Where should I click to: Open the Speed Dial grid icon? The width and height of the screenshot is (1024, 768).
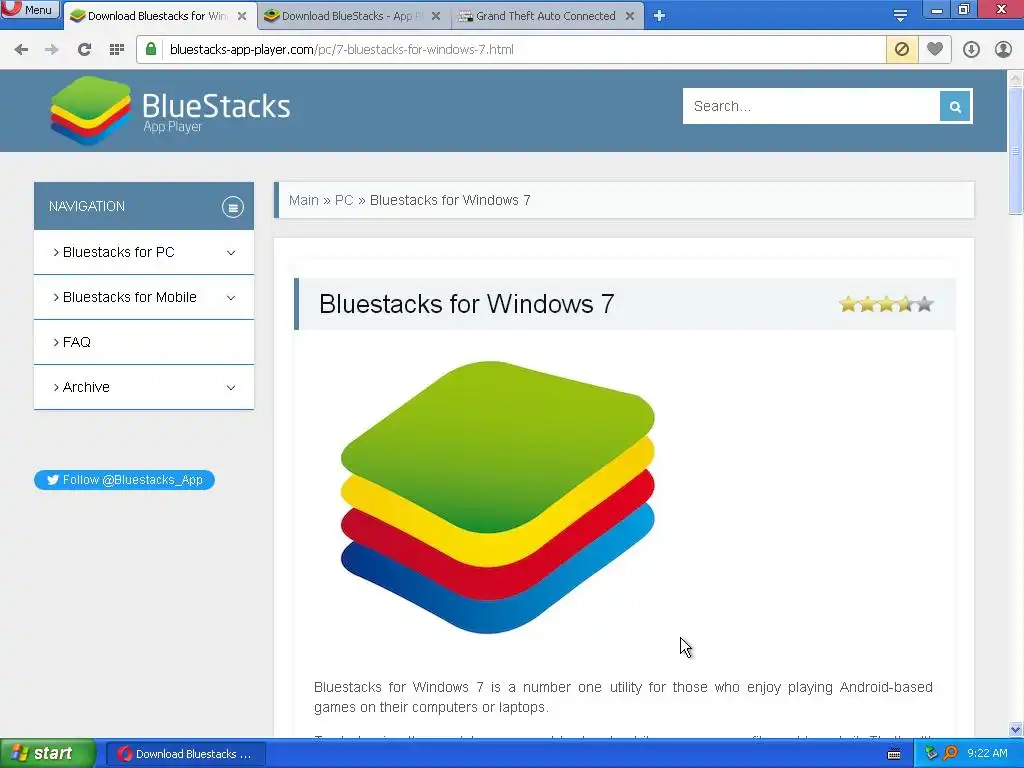click(116, 50)
